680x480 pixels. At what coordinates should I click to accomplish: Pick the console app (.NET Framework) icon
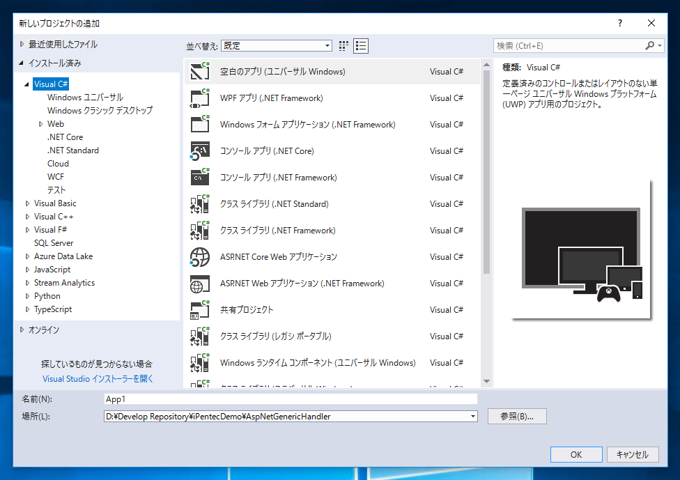pyautogui.click(x=200, y=177)
